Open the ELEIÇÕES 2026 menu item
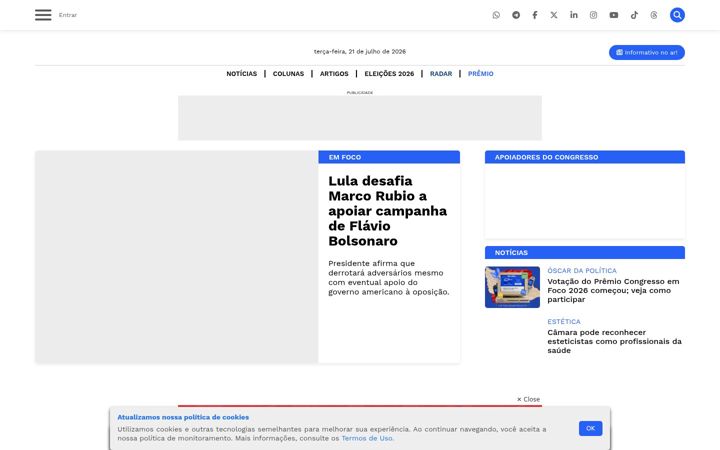 click(389, 73)
